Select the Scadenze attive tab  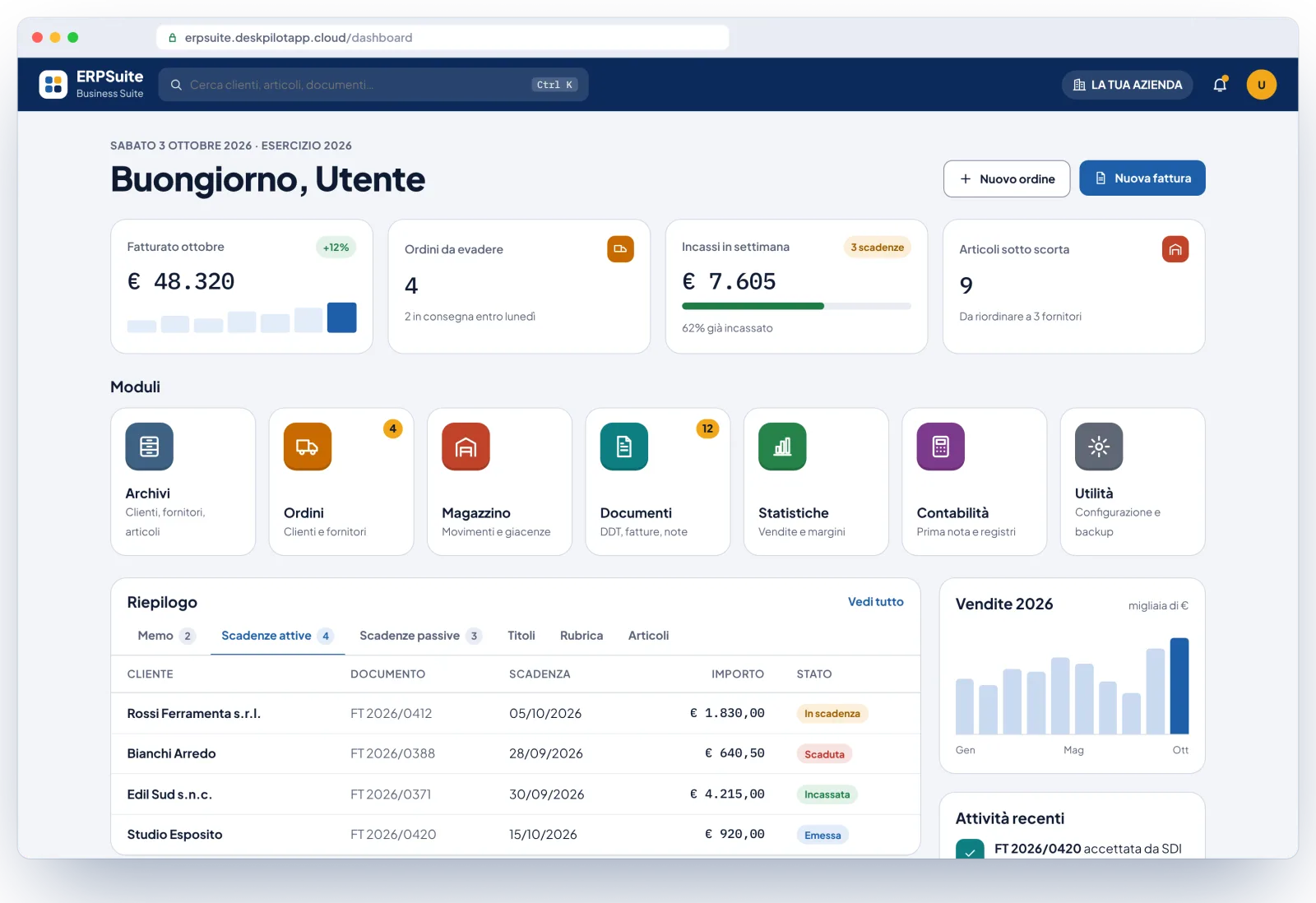[x=277, y=636]
